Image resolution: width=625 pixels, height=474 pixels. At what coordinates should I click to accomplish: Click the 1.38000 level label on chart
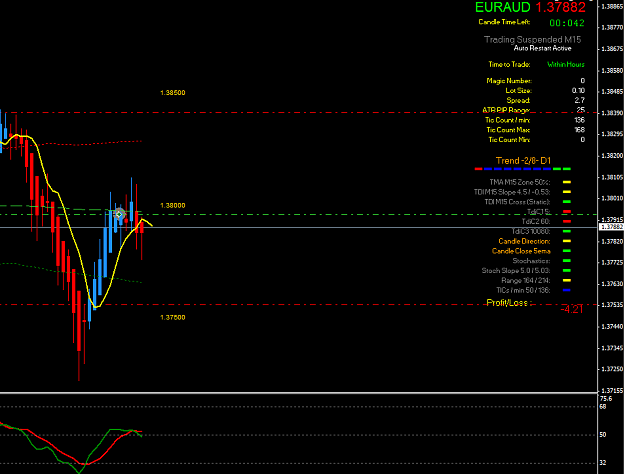point(173,206)
